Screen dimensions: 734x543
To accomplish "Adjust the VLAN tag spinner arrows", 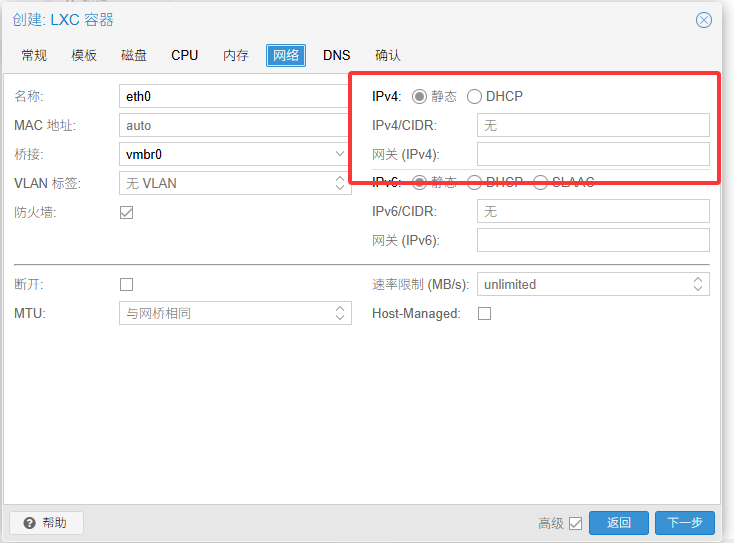I will [340, 183].
